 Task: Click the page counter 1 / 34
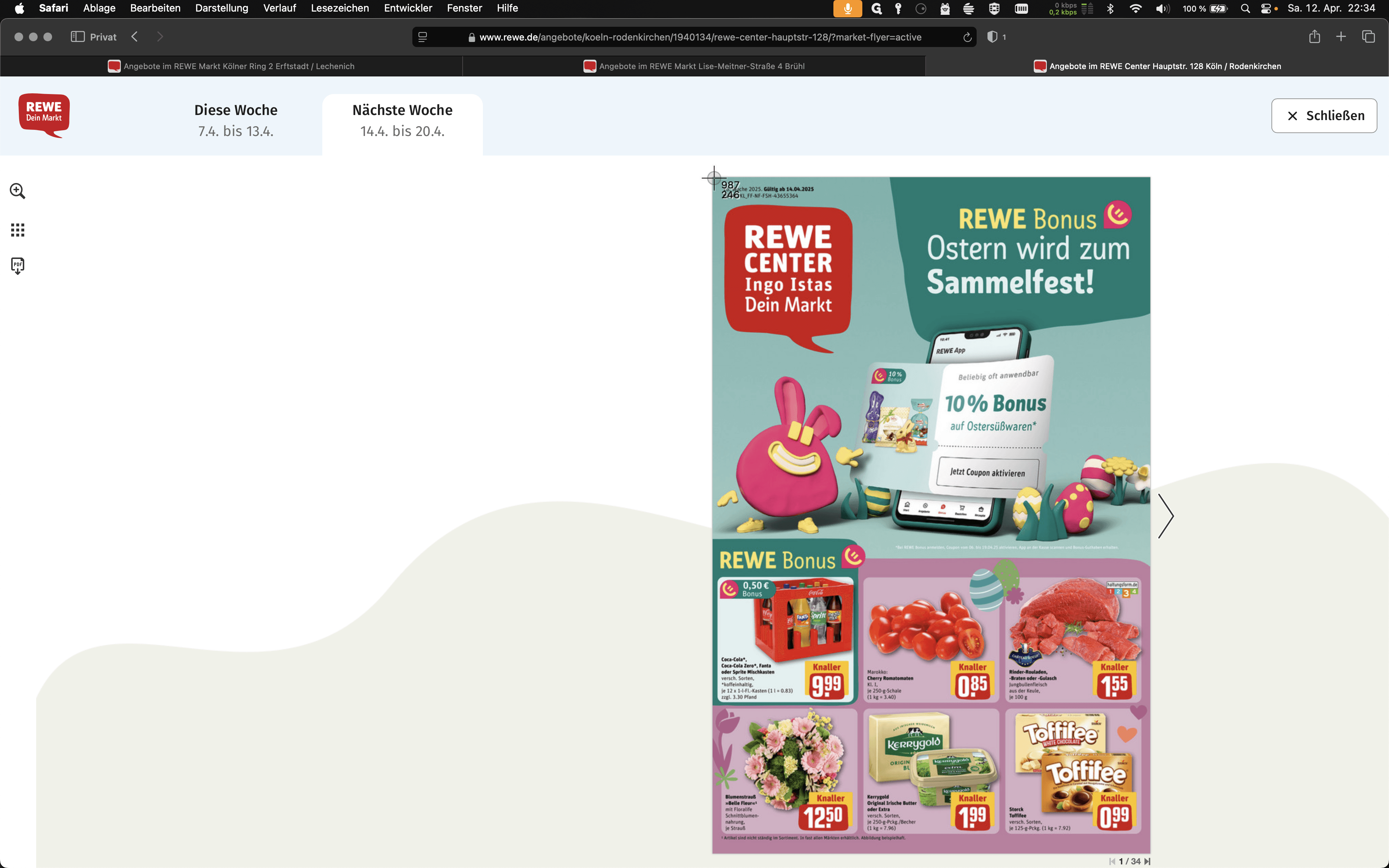[1130, 861]
